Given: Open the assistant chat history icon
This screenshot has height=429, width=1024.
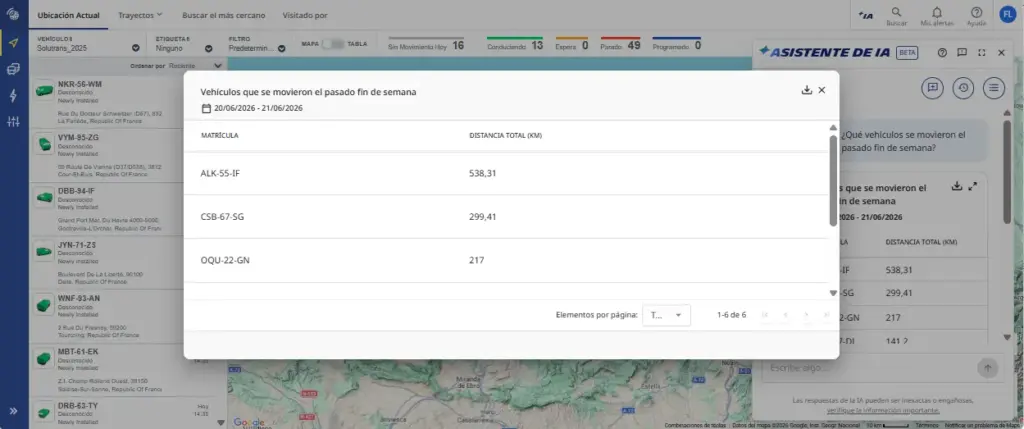Looking at the screenshot, I should 963,87.
